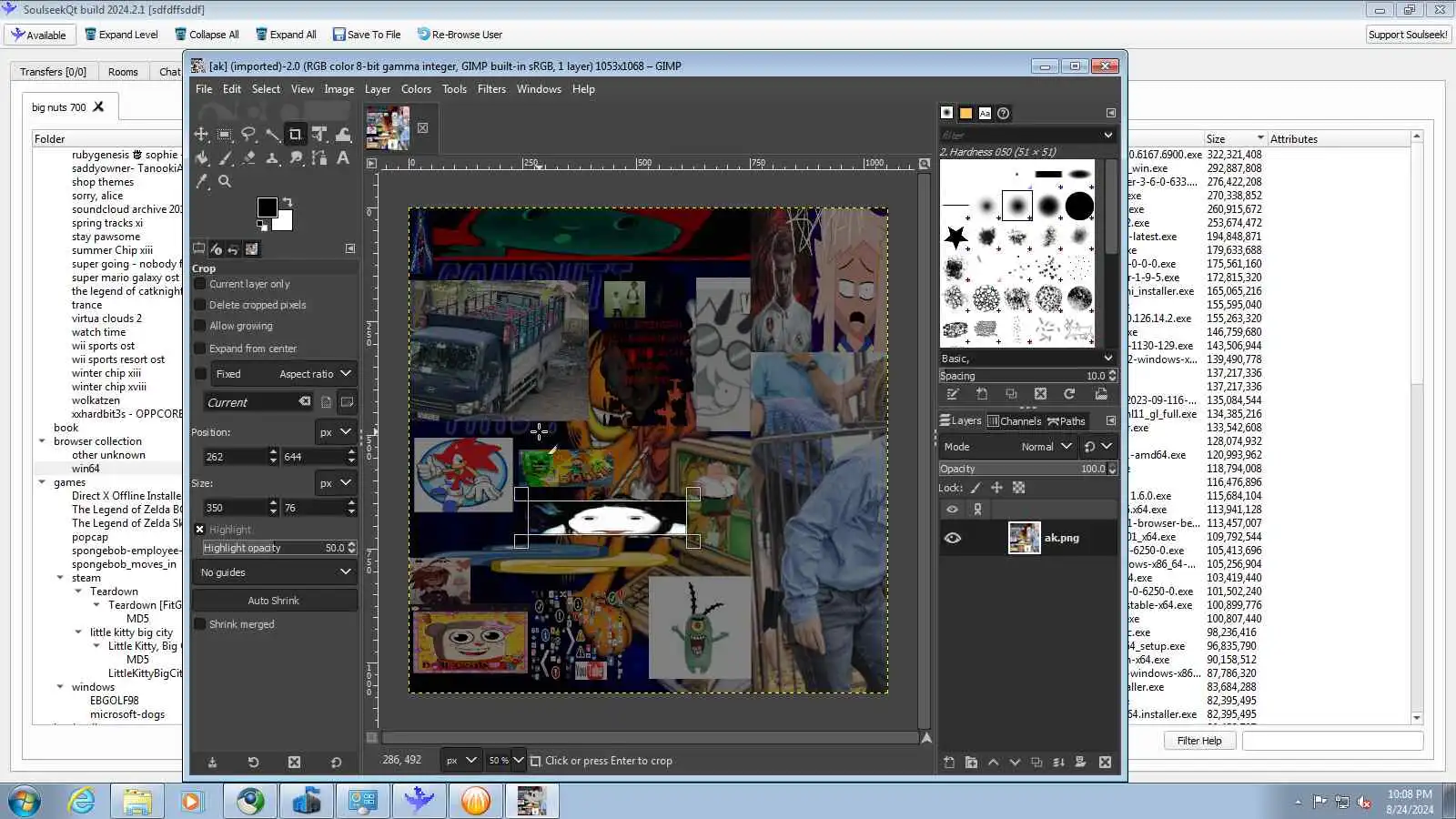This screenshot has width=1456, height=819.
Task: Click the white background color swatch
Action: coord(286,223)
